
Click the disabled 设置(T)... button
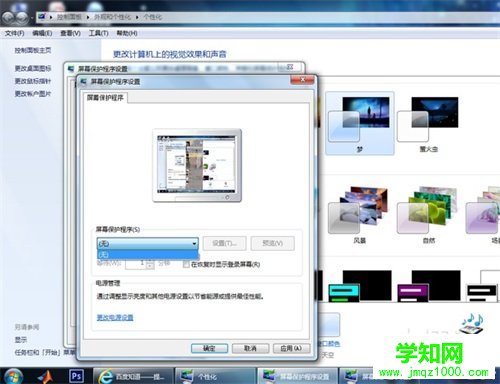pos(225,243)
